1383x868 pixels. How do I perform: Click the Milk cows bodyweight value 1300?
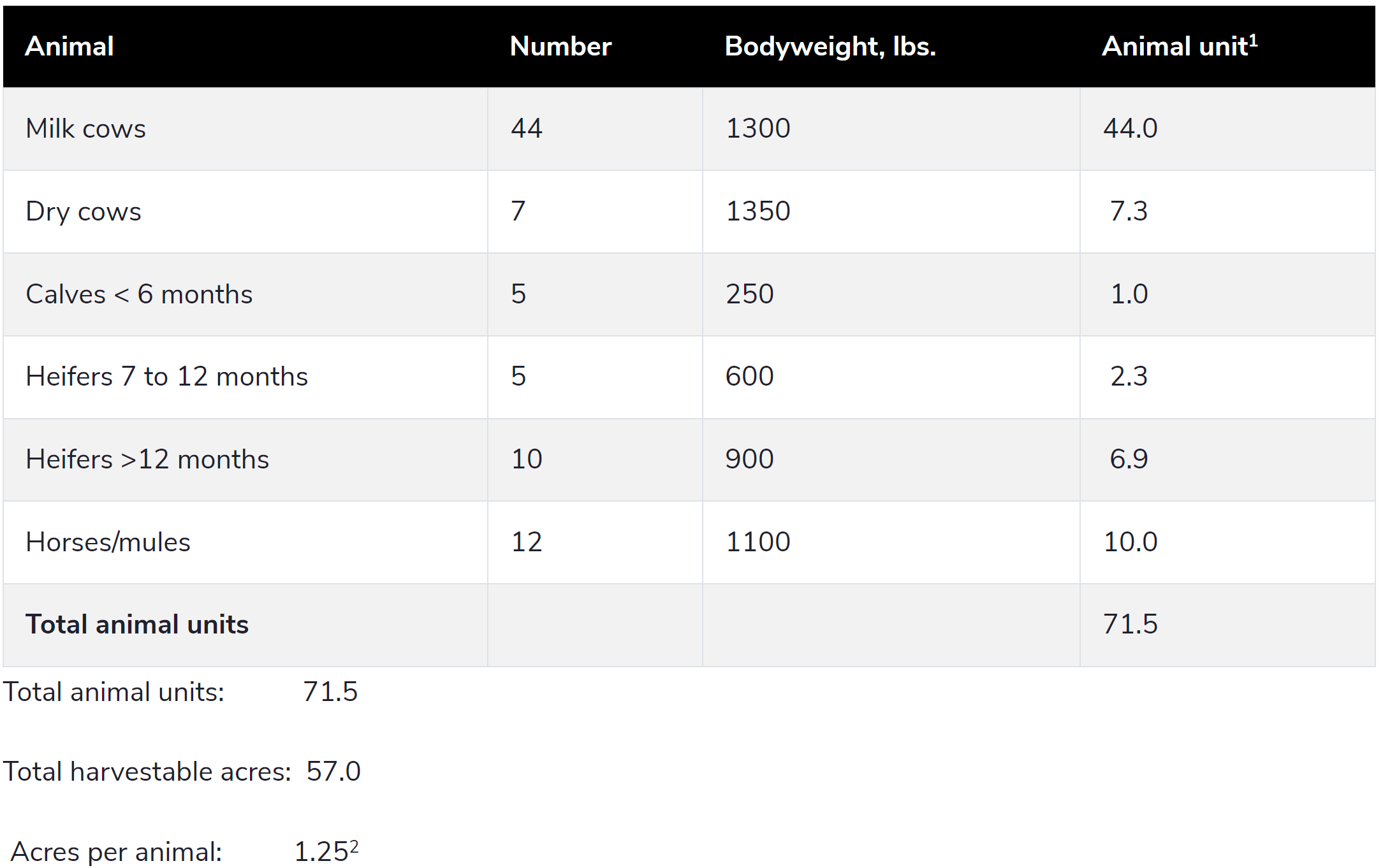tap(757, 129)
